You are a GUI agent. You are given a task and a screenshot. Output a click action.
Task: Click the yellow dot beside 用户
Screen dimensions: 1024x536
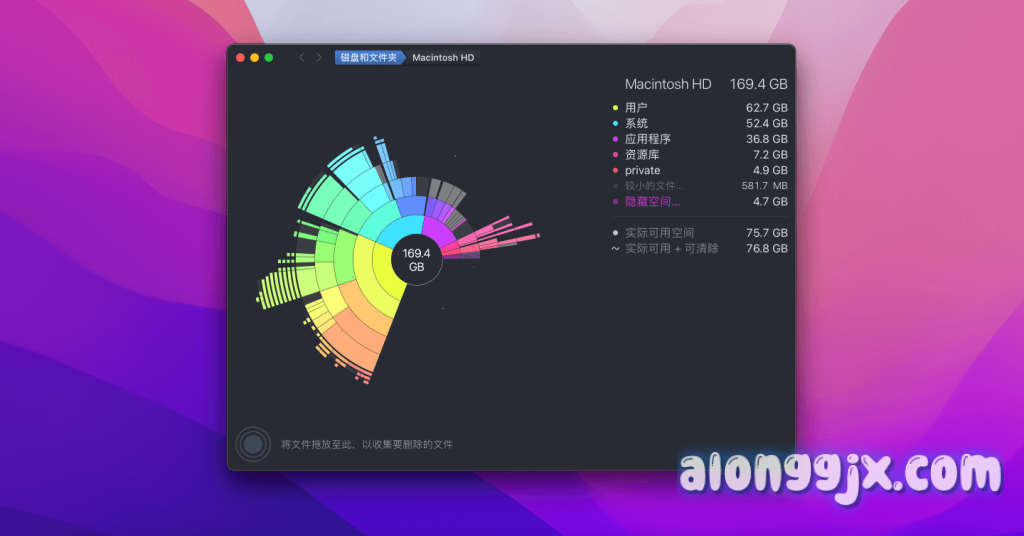point(616,107)
